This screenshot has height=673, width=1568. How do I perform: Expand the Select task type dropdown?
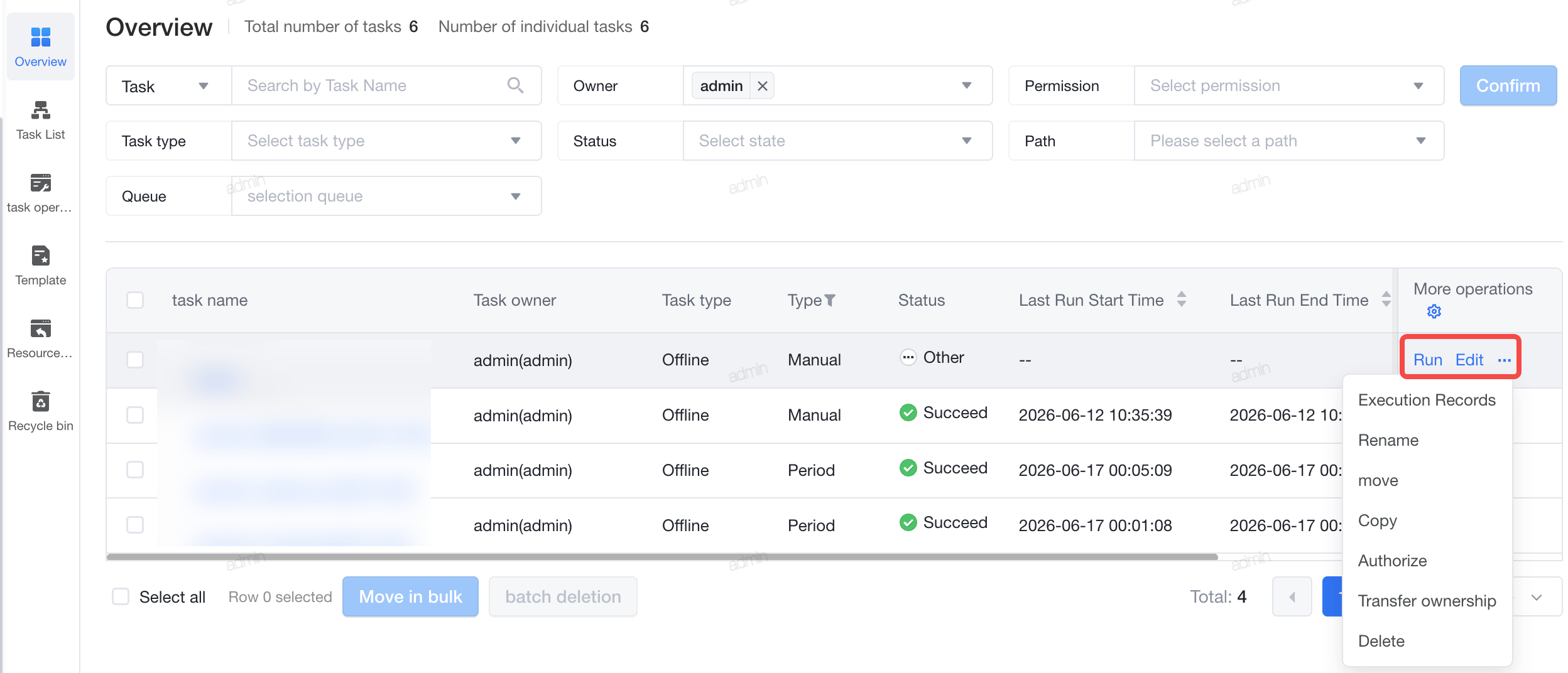(386, 141)
